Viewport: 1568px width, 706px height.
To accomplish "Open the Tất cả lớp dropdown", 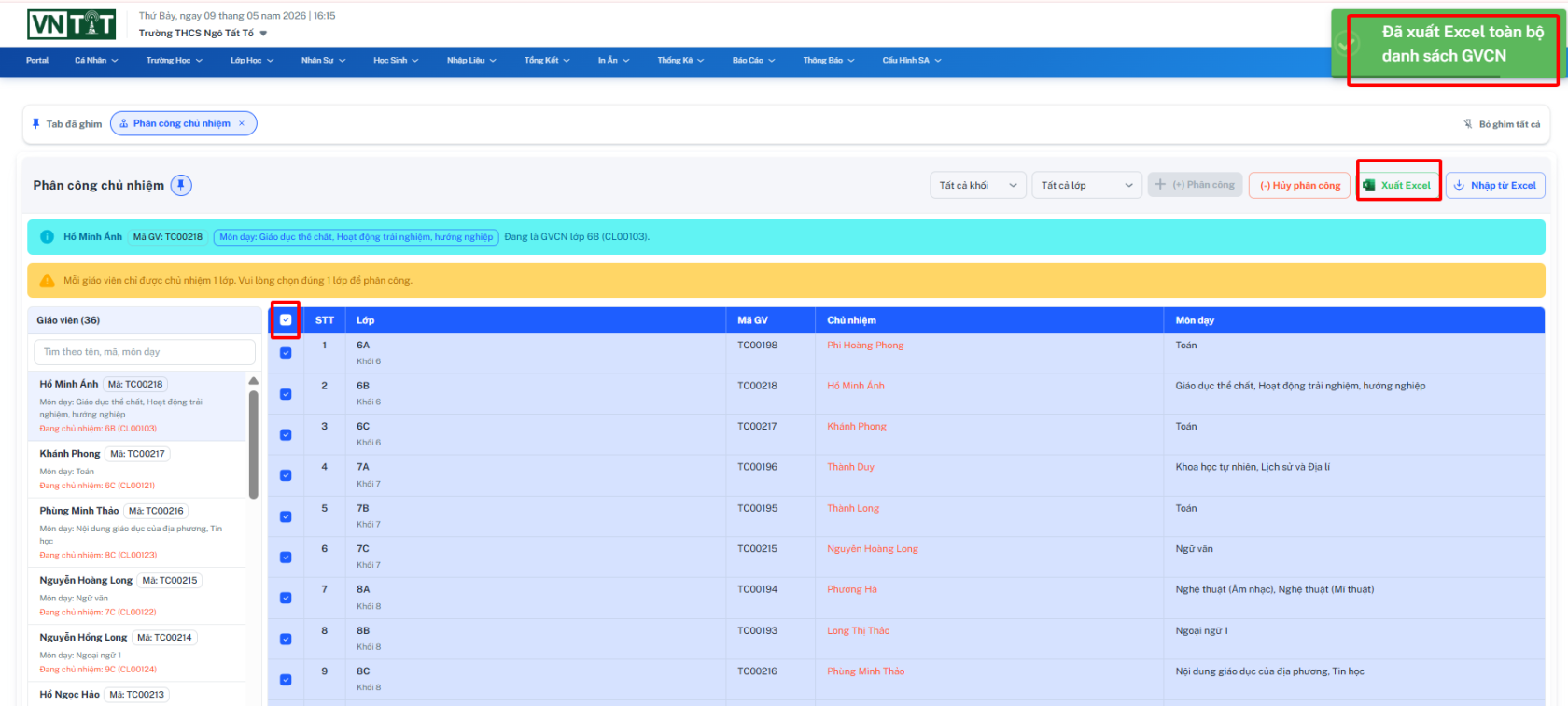I will 1087,185.
